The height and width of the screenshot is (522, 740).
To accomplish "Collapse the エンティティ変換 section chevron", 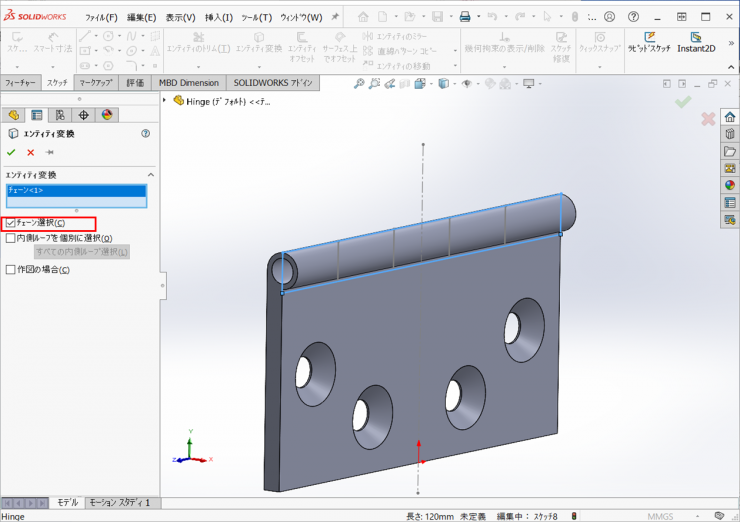I will click(150, 174).
